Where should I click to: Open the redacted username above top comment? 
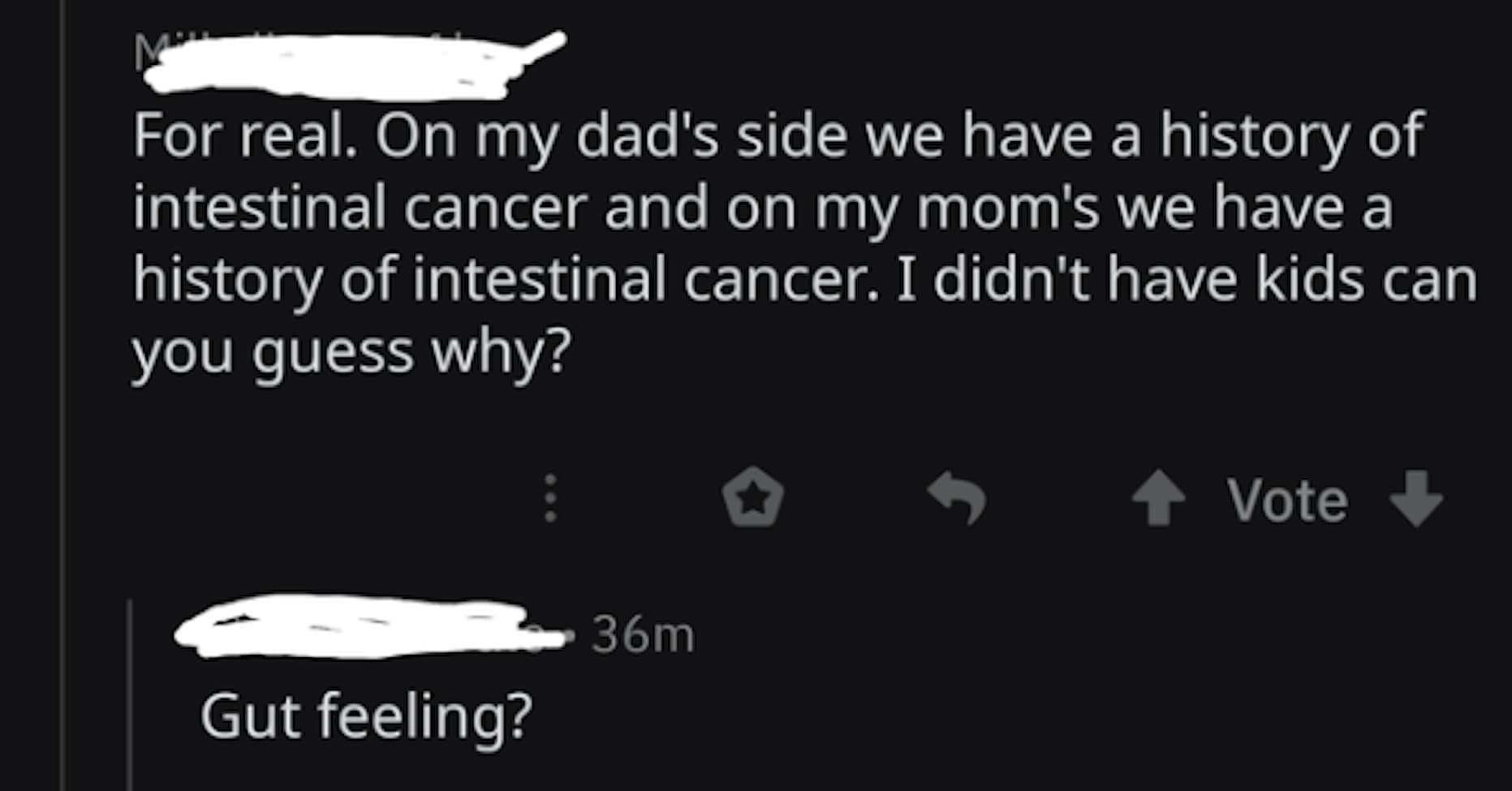(341, 67)
